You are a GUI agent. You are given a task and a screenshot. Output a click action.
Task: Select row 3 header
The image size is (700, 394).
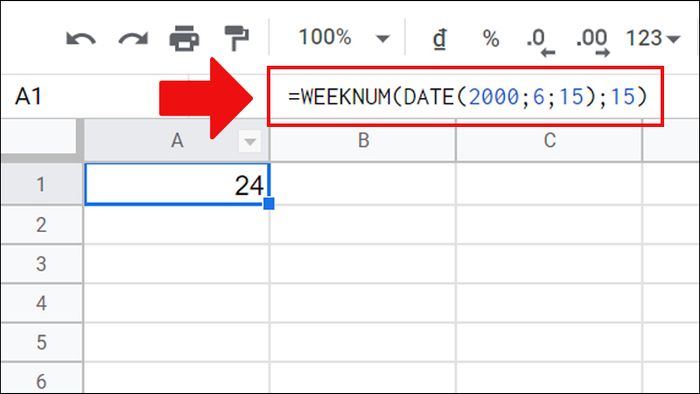(41, 264)
